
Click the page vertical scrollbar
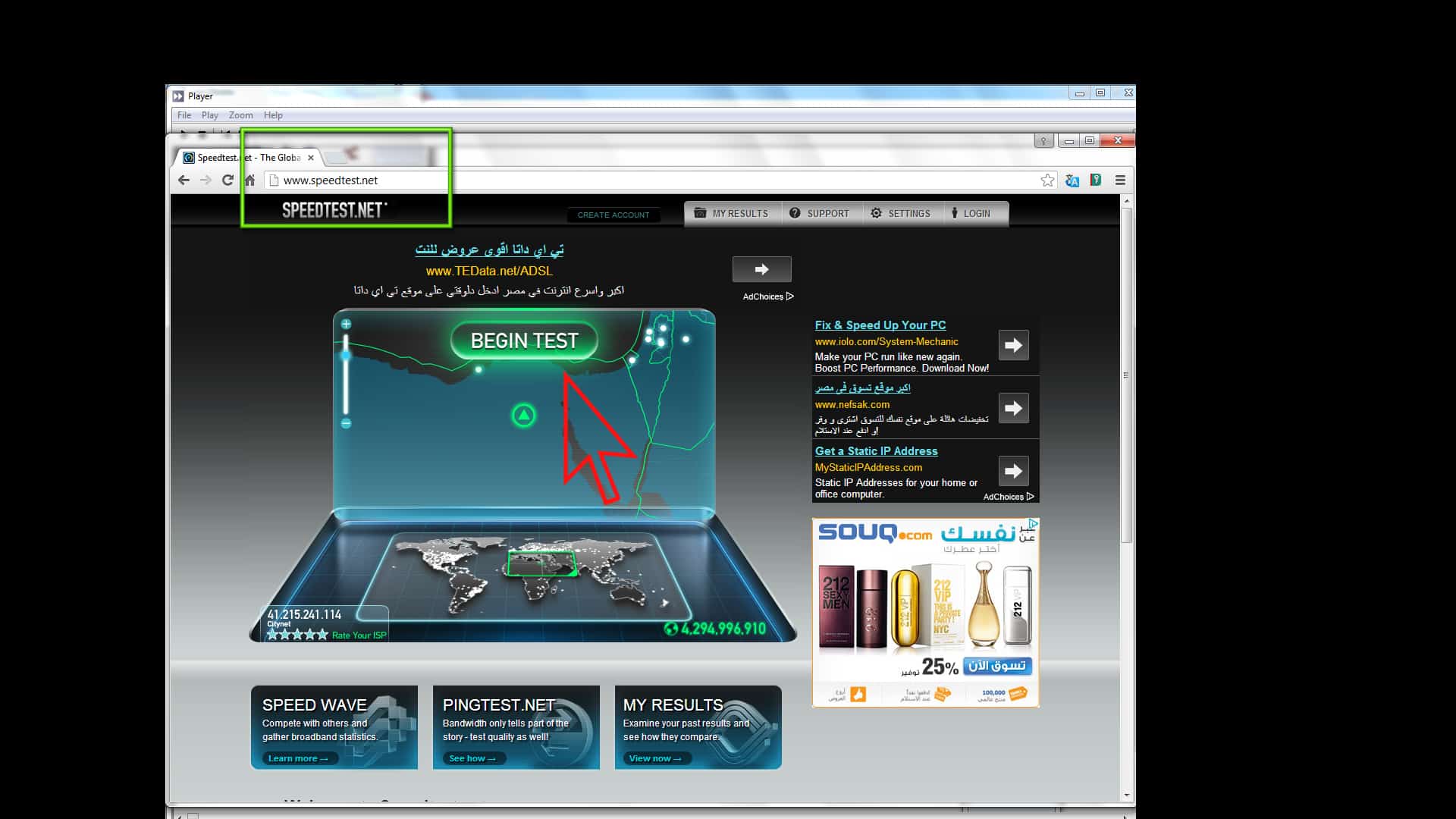[1126, 375]
